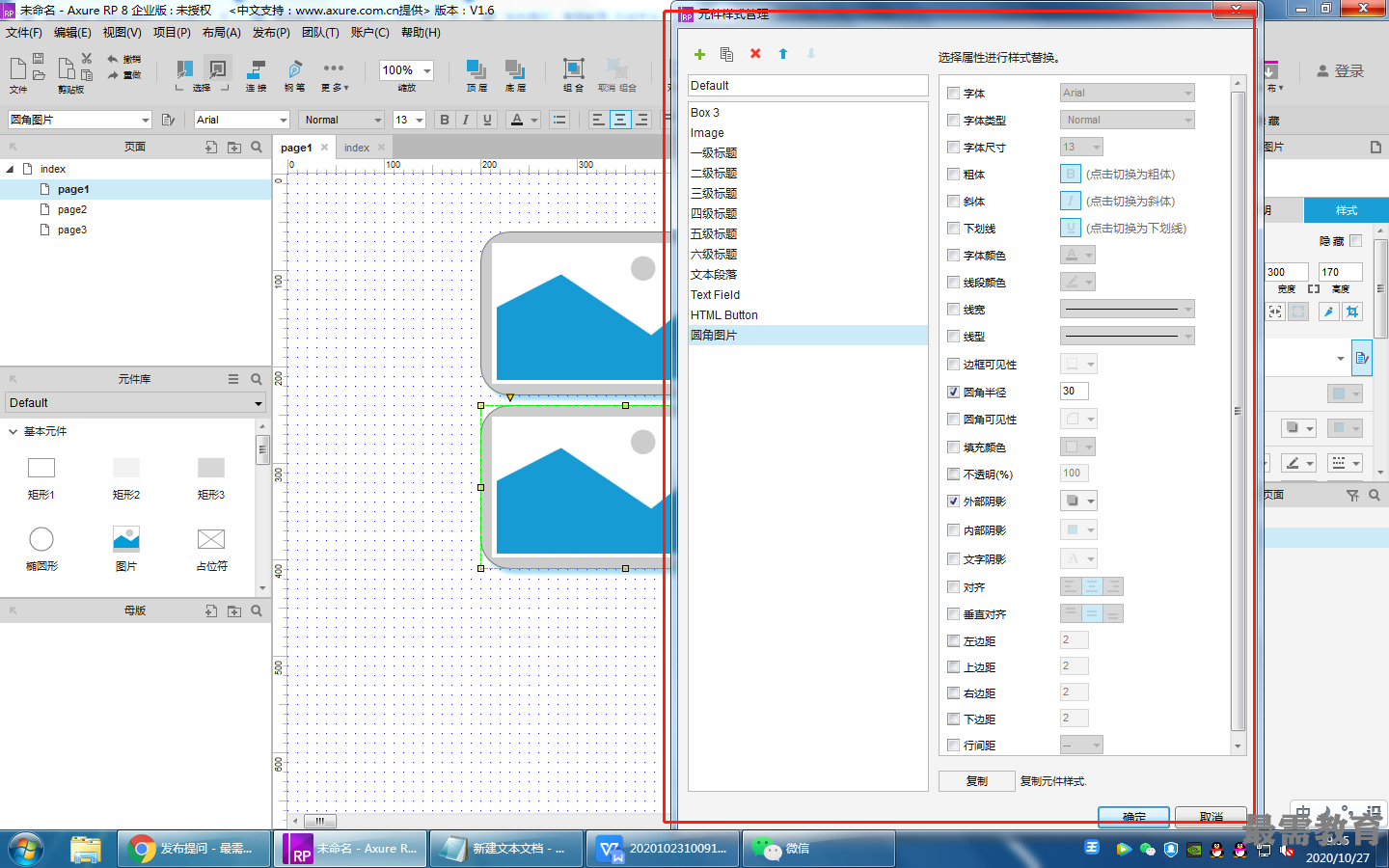This screenshot has height=868, width=1389.
Task: Toggle underline in main toolbar
Action: coord(487,120)
